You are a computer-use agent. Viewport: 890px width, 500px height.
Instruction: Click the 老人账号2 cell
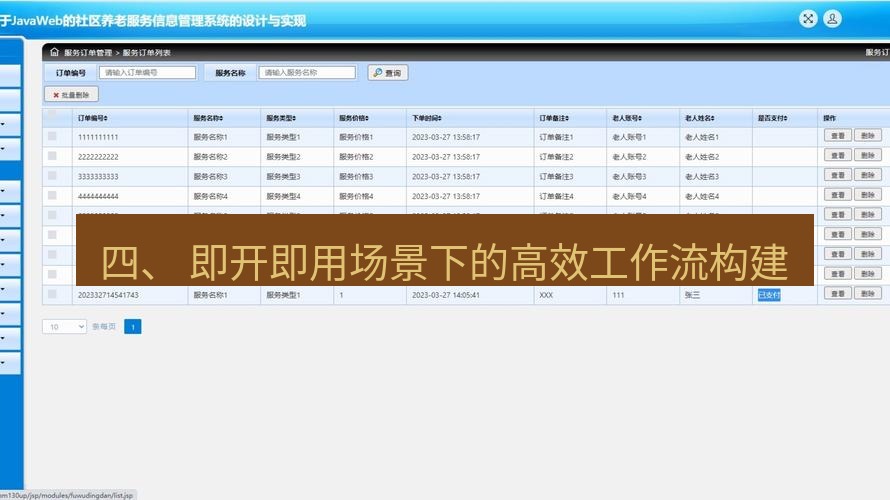point(629,157)
